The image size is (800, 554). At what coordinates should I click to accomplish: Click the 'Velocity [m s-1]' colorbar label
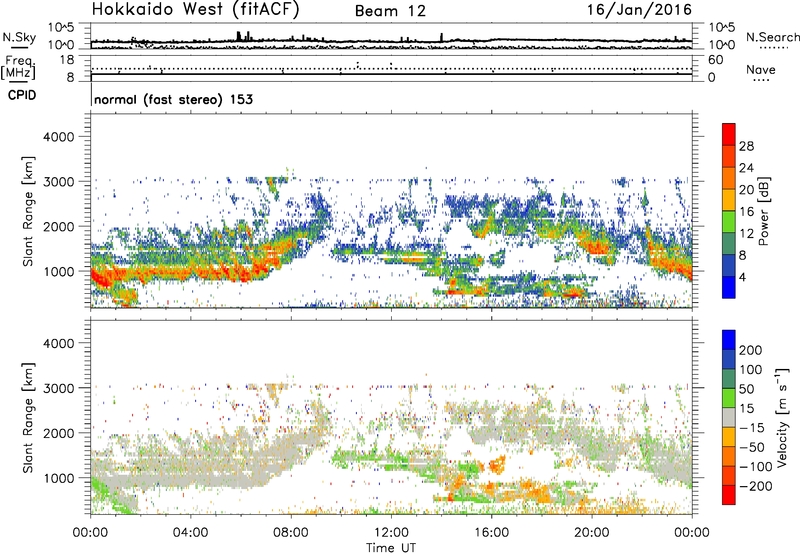(x=781, y=418)
